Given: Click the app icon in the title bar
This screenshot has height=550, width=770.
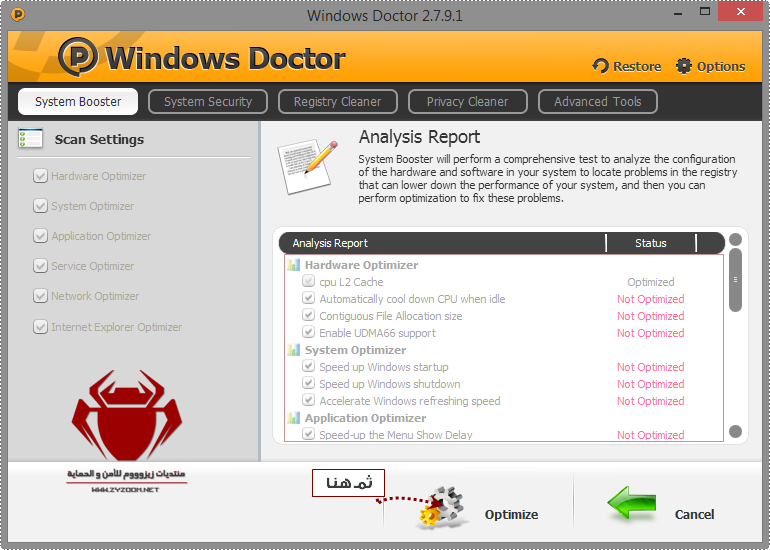Looking at the screenshot, I should click(18, 15).
